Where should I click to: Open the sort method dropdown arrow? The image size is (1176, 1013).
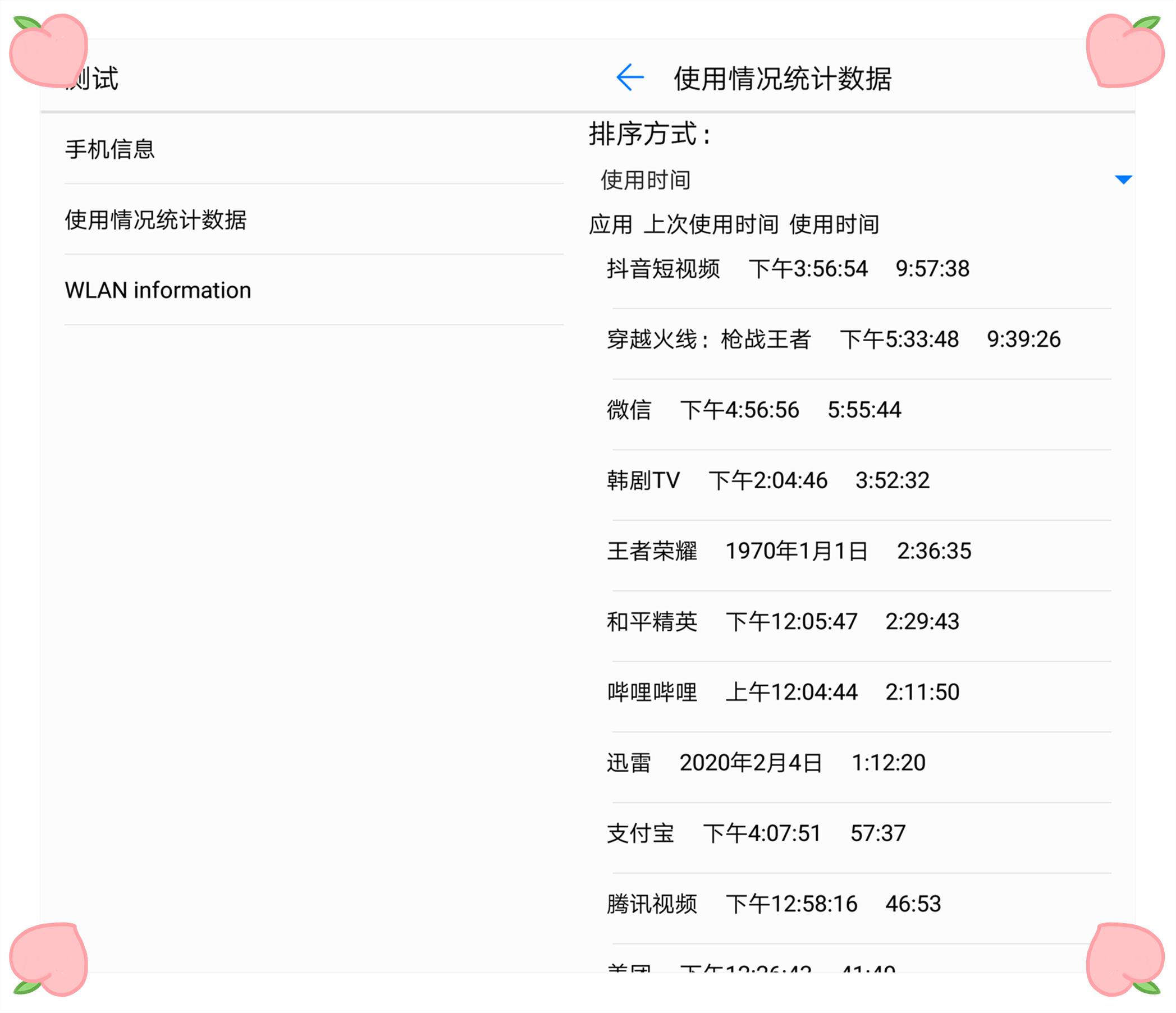1123,181
